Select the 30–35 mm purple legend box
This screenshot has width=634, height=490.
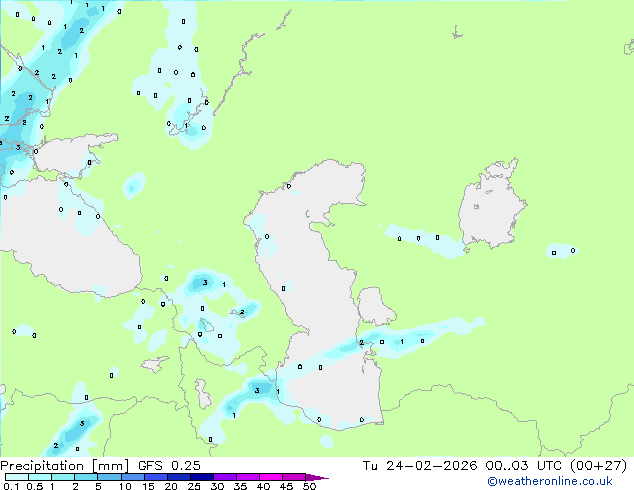click(x=224, y=477)
